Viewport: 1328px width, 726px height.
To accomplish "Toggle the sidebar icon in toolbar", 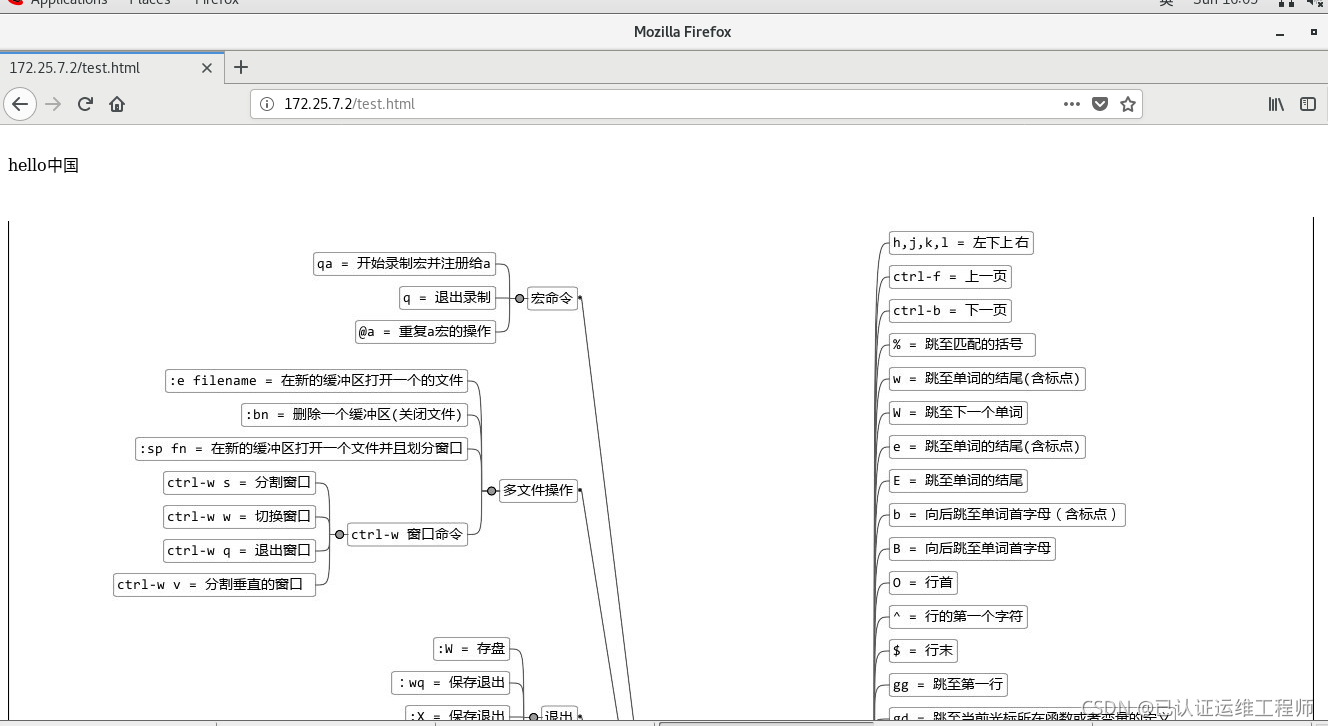I will [x=1308, y=104].
